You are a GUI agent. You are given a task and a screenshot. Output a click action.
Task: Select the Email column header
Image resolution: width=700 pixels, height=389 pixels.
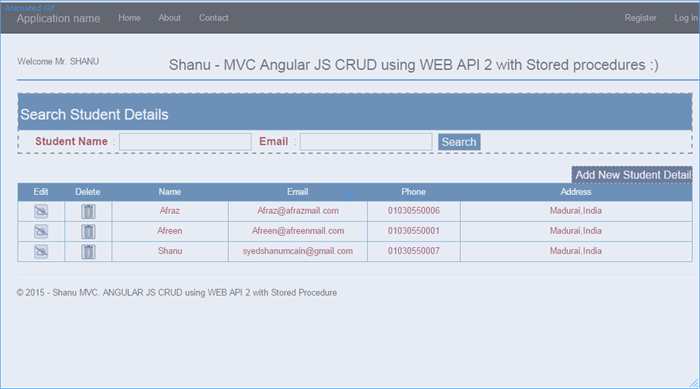click(x=298, y=192)
